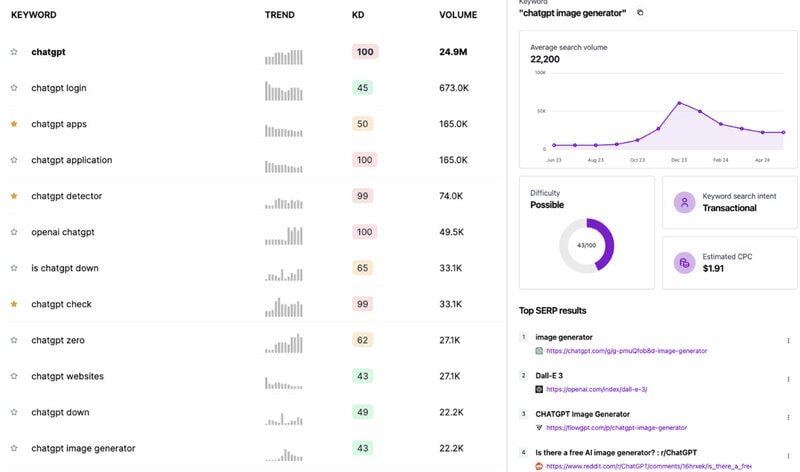Copy the keyword "chatgpt image generator"
Viewport: 800px width, 472px height.
point(640,13)
